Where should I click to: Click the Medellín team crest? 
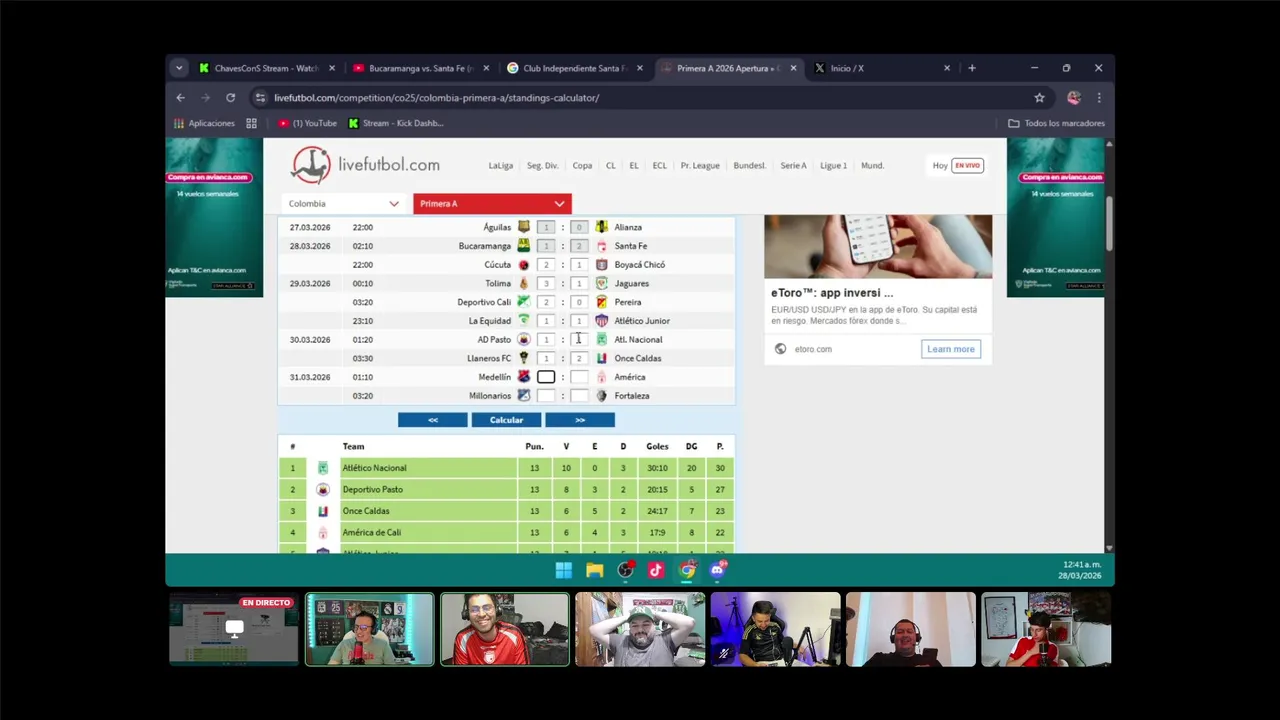[523, 377]
